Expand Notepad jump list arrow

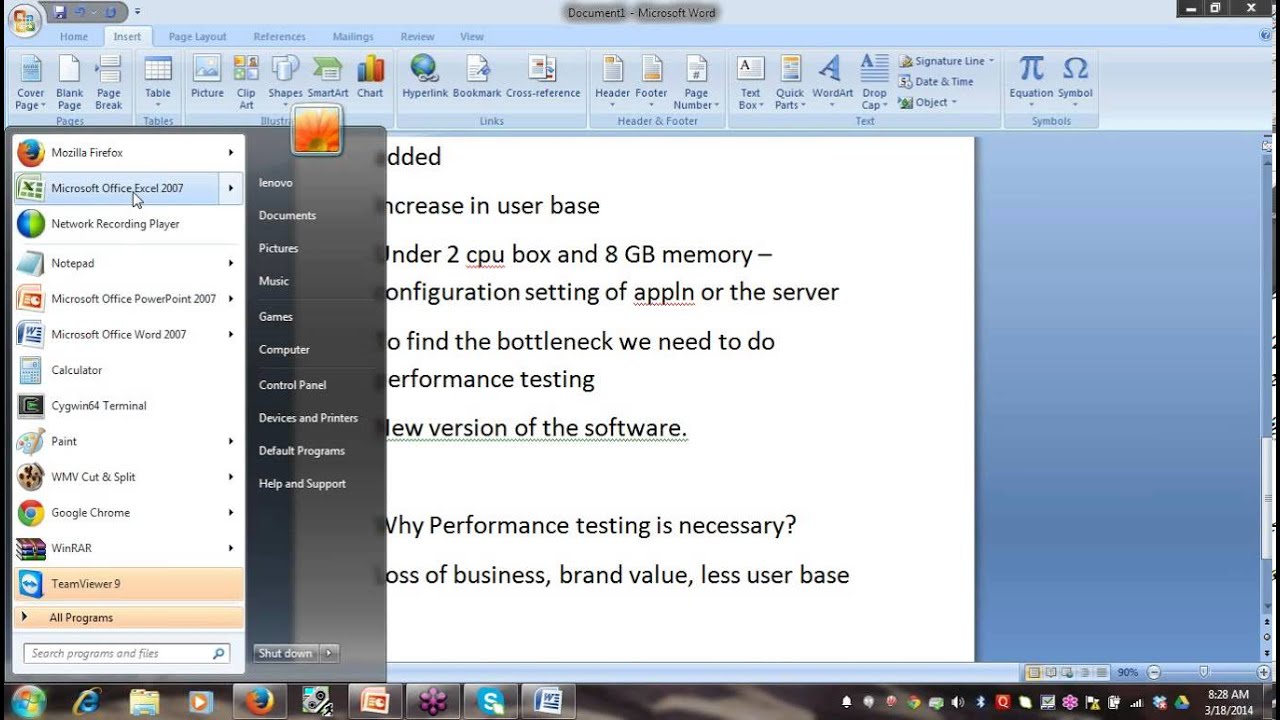(231, 263)
